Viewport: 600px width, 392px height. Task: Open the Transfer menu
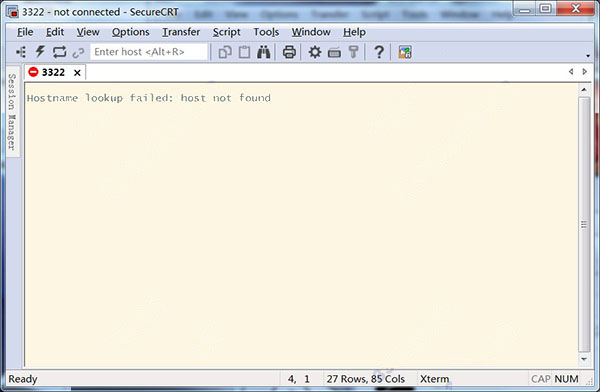pyautogui.click(x=181, y=32)
